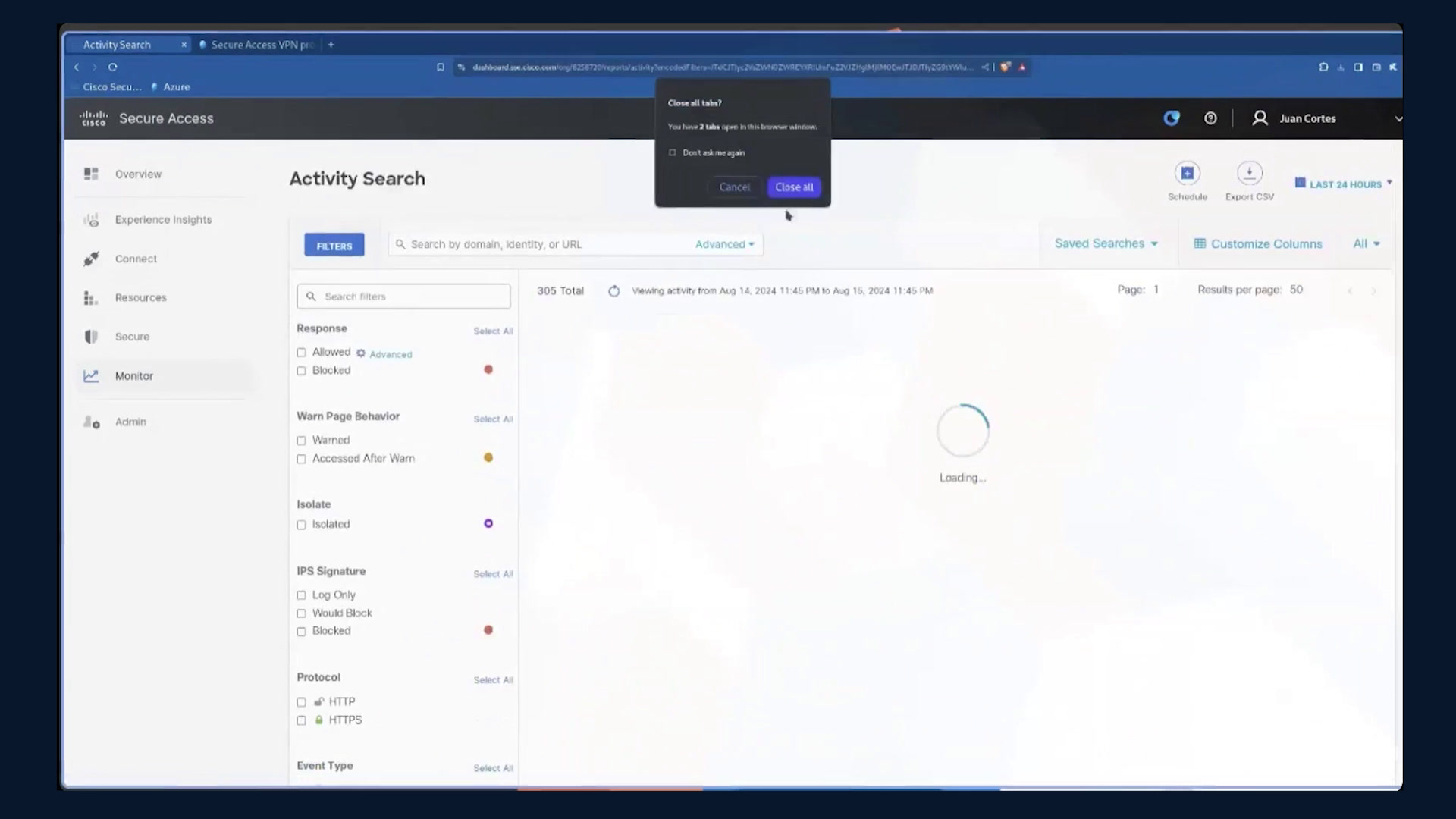Click the Cisco logo in header
Viewport: 1456px width, 819px height.
(94, 118)
